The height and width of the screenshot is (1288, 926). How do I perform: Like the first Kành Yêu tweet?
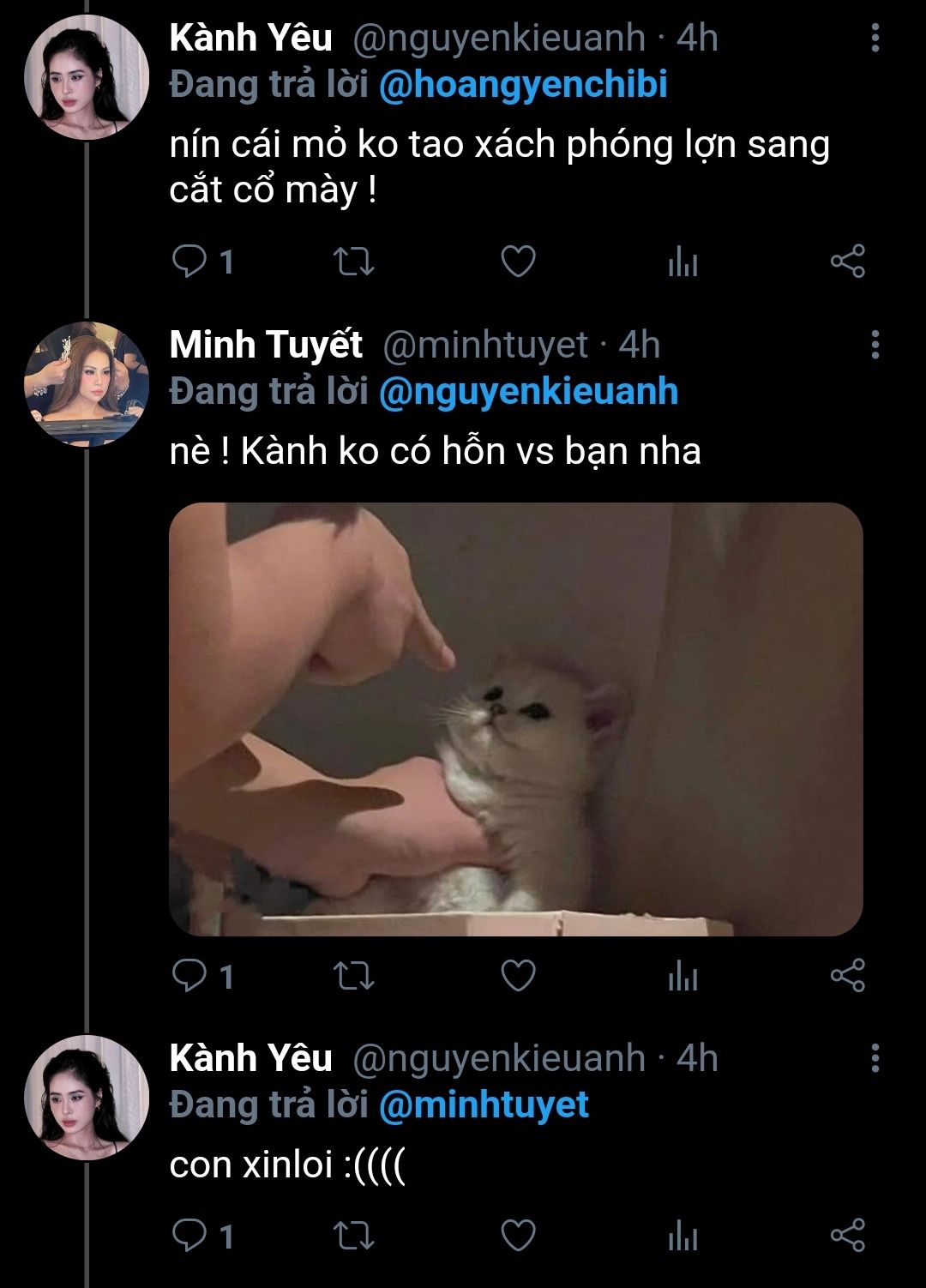(518, 262)
